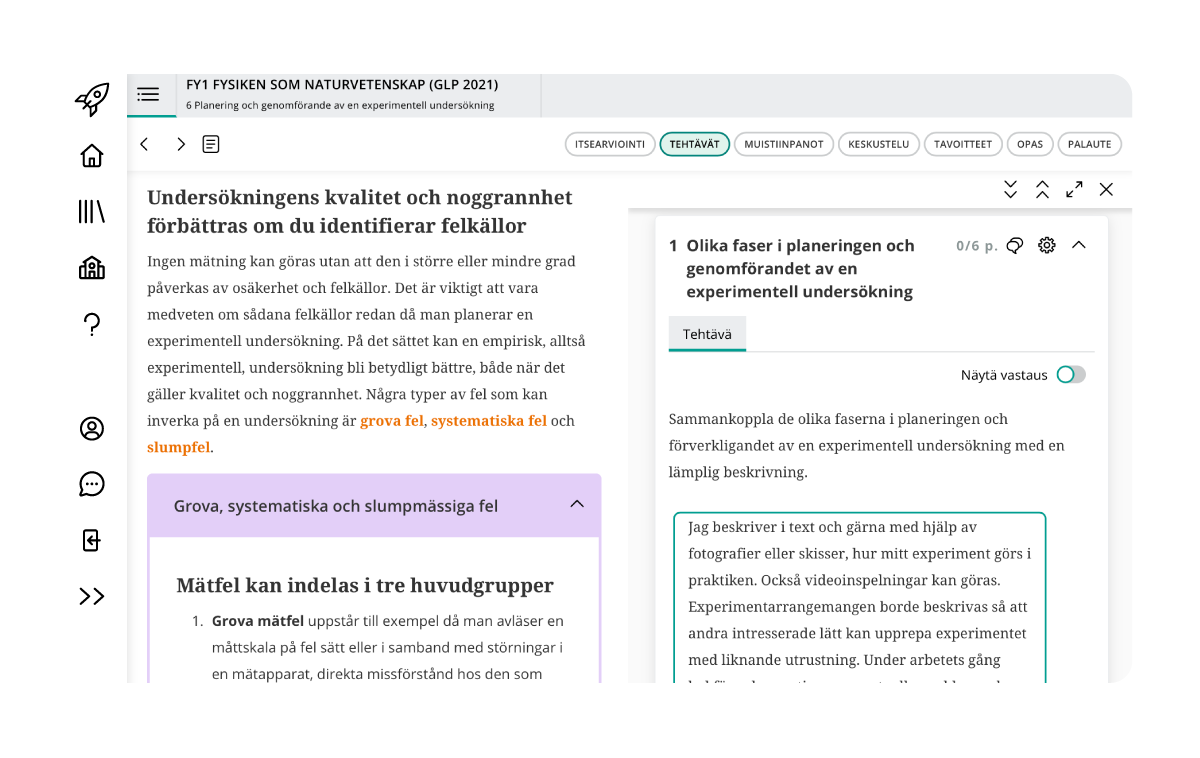Expand all tasks with double chevron down
This screenshot has width=1200, height=758.
(x=1010, y=189)
